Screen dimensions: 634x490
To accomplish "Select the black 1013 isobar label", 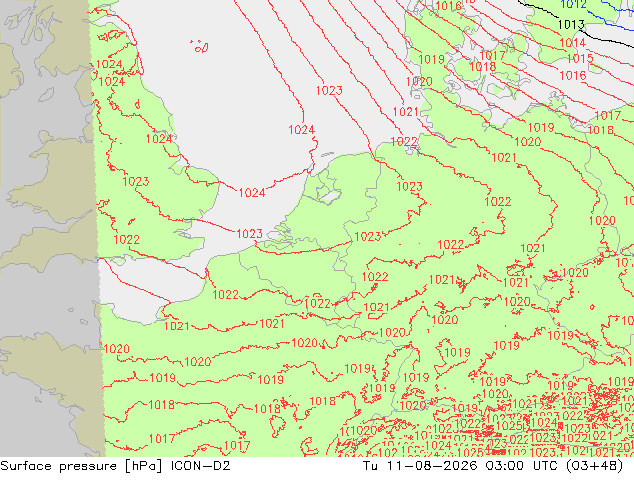I will point(571,25).
